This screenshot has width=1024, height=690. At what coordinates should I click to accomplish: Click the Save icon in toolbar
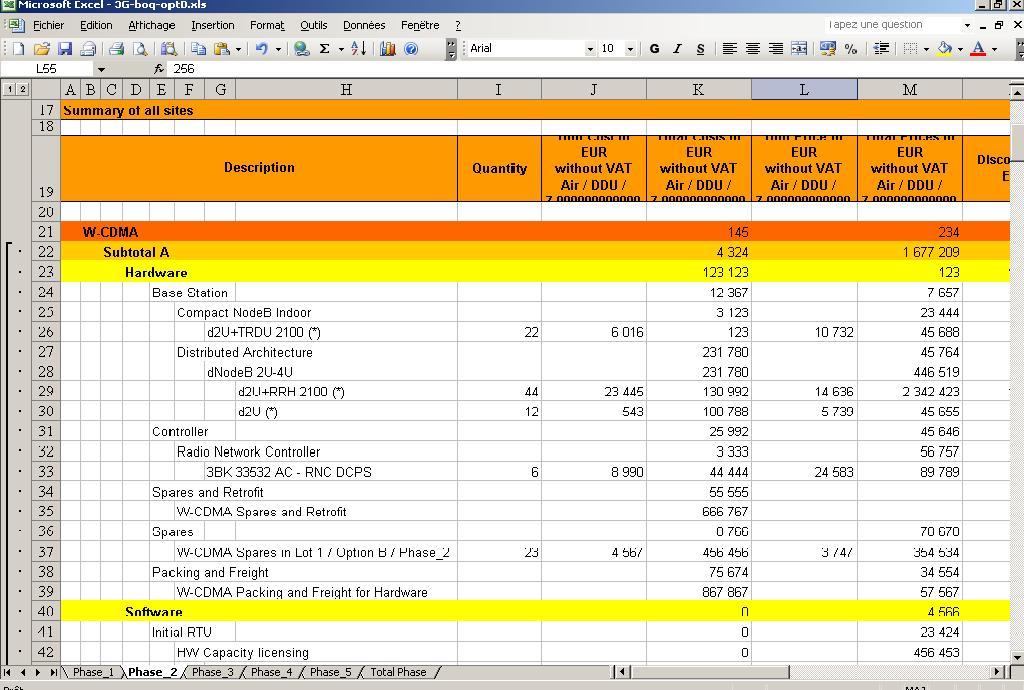click(65, 48)
